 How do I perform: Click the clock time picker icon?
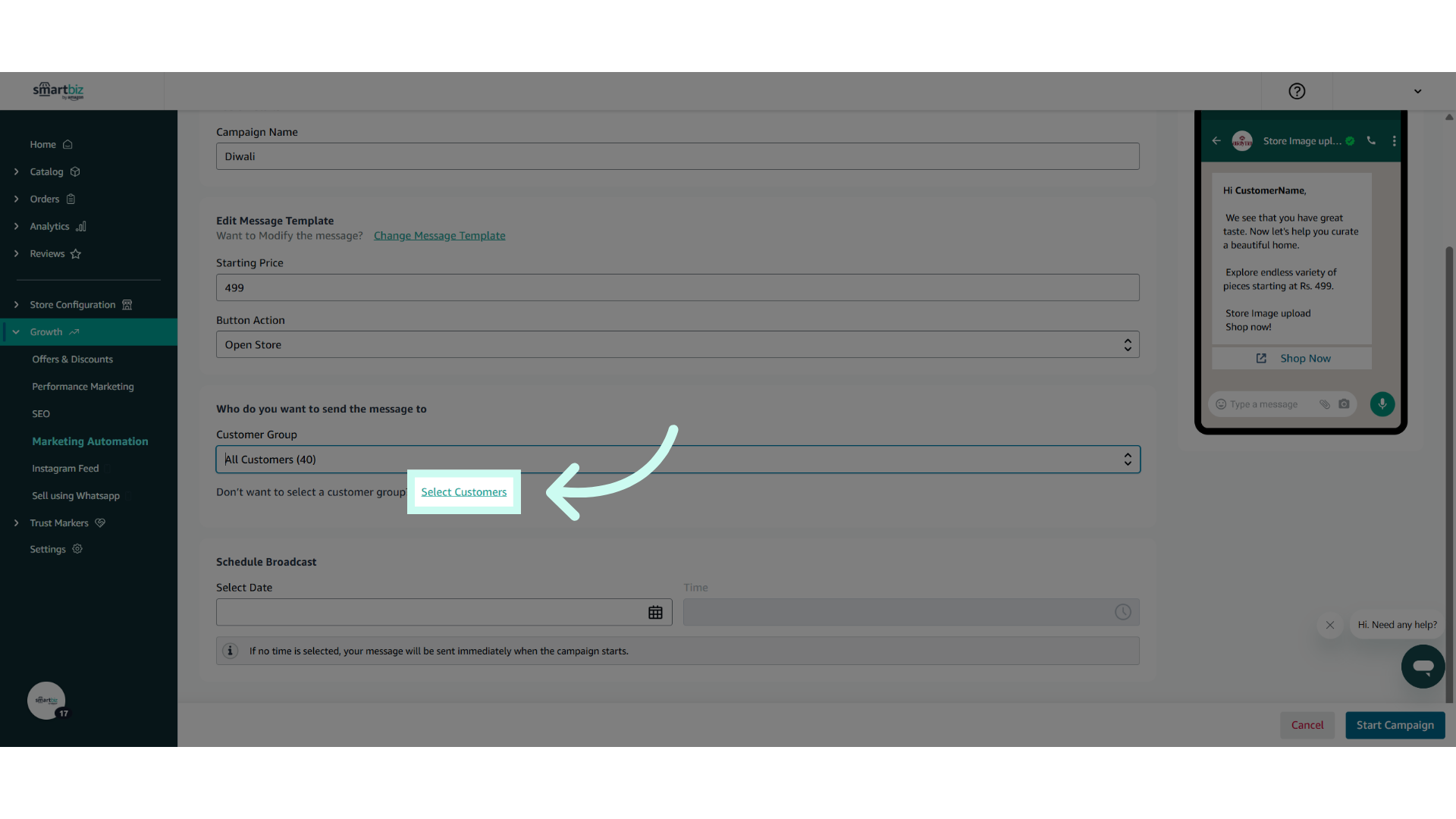(x=1122, y=612)
